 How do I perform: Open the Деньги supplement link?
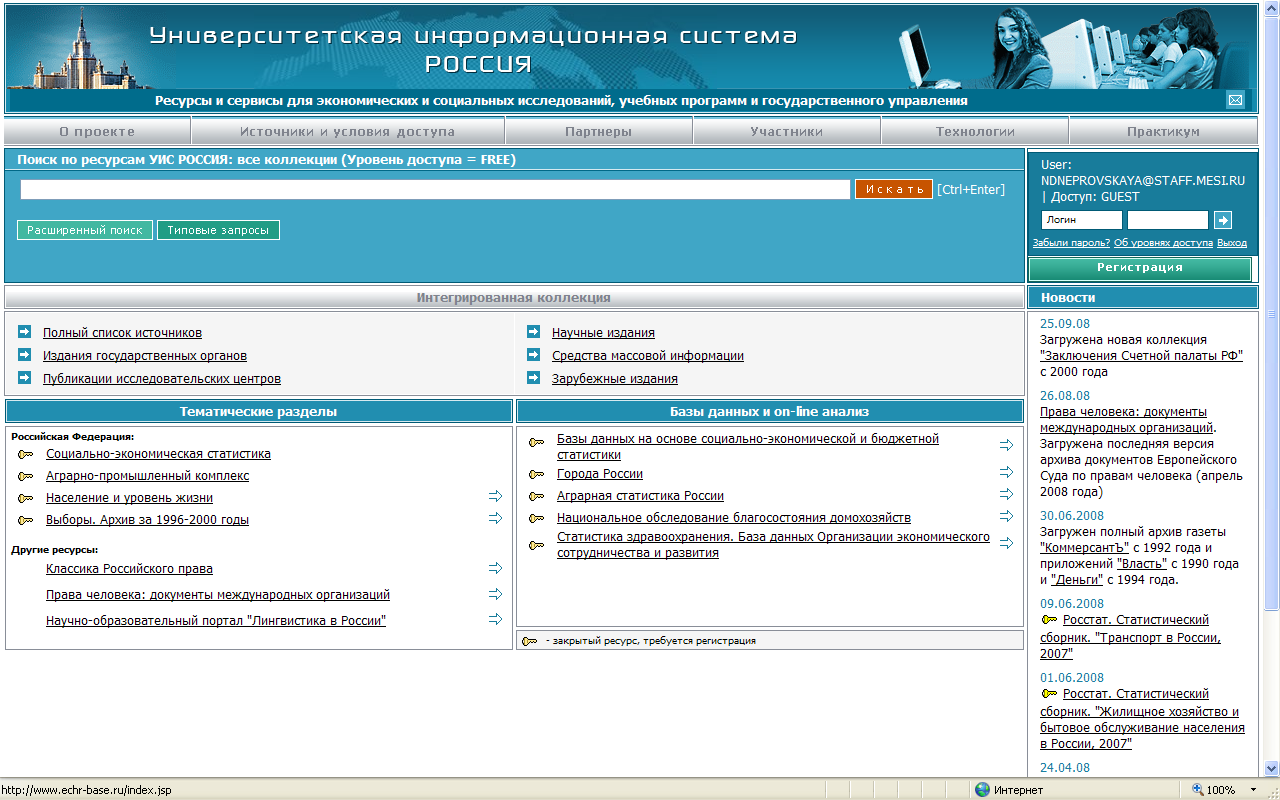(1078, 580)
